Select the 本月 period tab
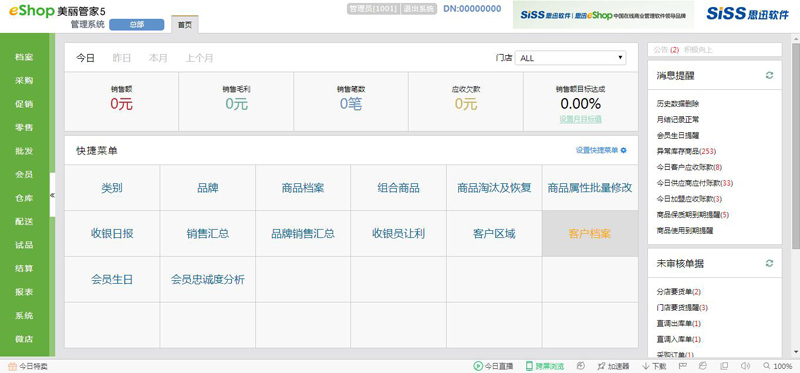Viewport: 800px width, 373px height. pyautogui.click(x=158, y=58)
